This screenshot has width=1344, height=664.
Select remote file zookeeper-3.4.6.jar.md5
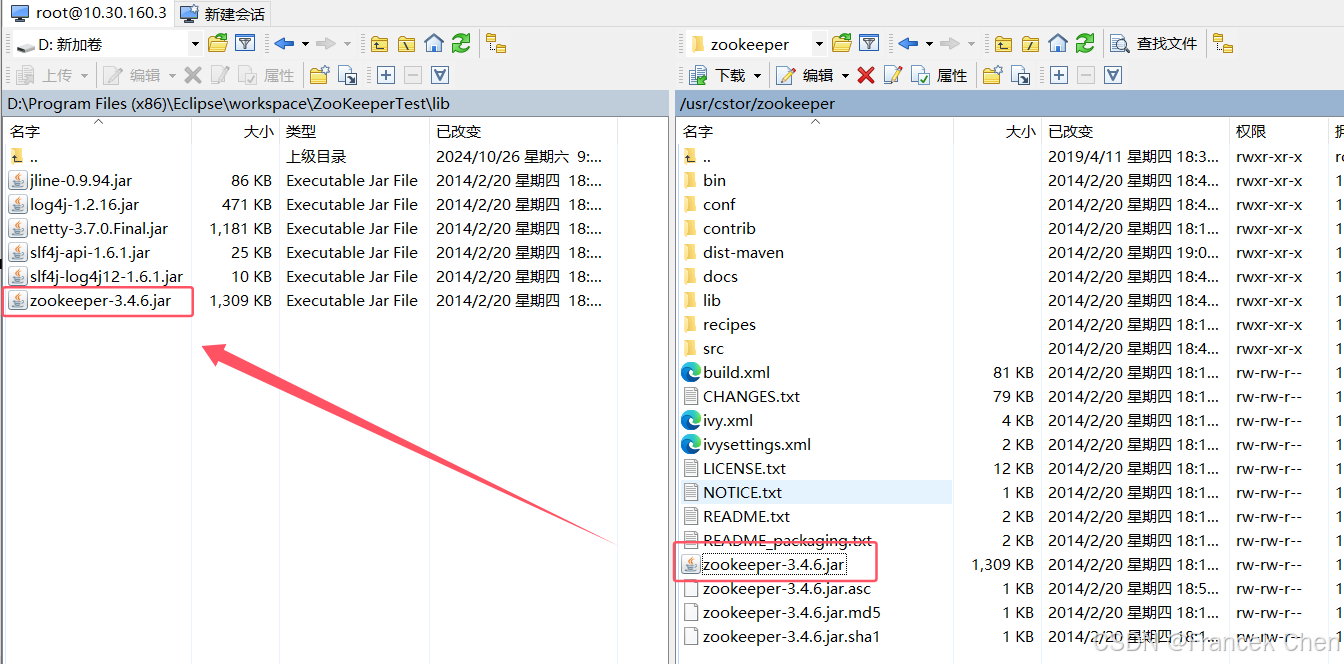[x=791, y=613]
